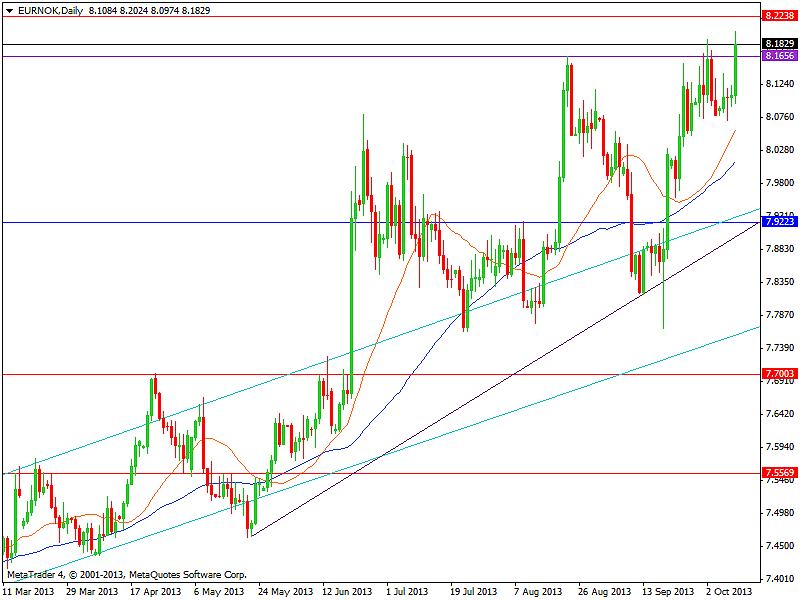Image resolution: width=800 pixels, height=600 pixels.
Task: Select the 7 Aug 2013 date label
Action: click(538, 591)
